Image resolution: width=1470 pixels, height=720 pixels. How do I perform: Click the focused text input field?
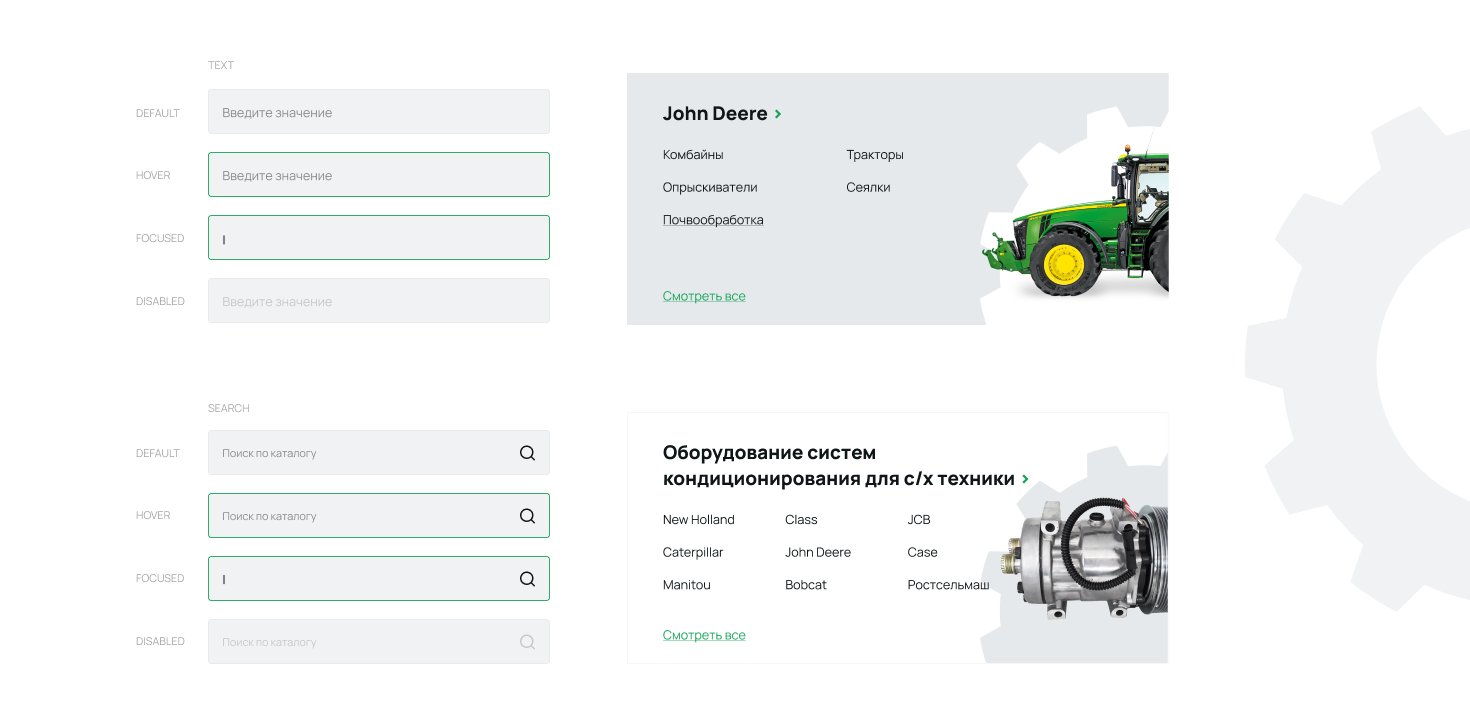click(x=379, y=238)
